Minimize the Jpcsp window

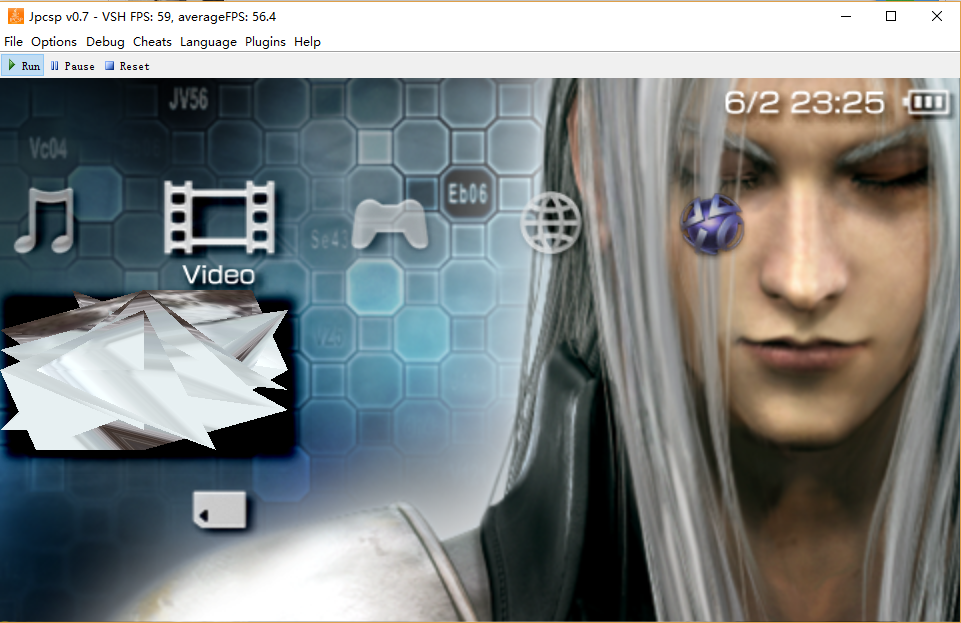click(x=846, y=17)
